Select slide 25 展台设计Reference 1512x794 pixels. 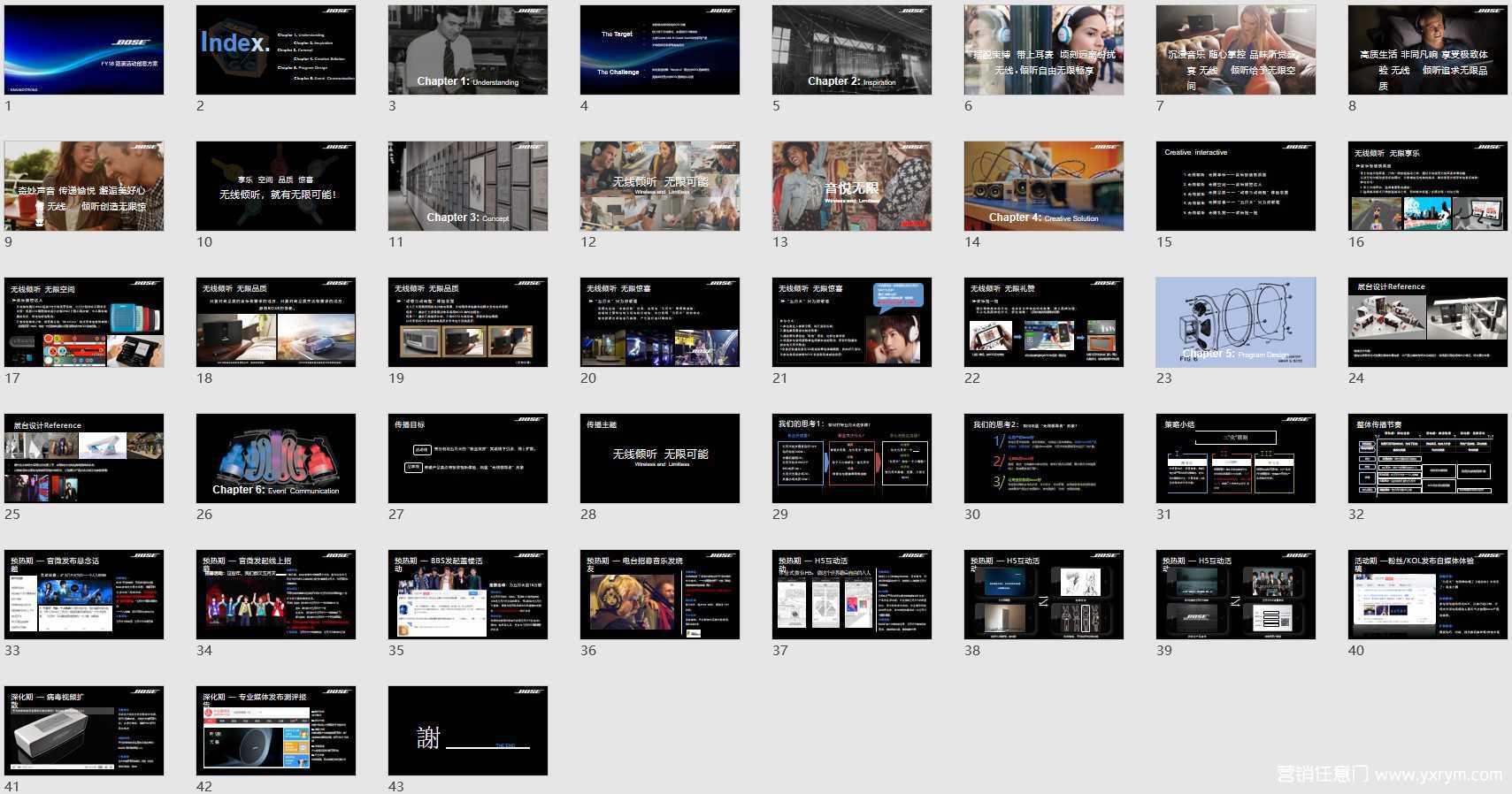pyautogui.click(x=84, y=458)
